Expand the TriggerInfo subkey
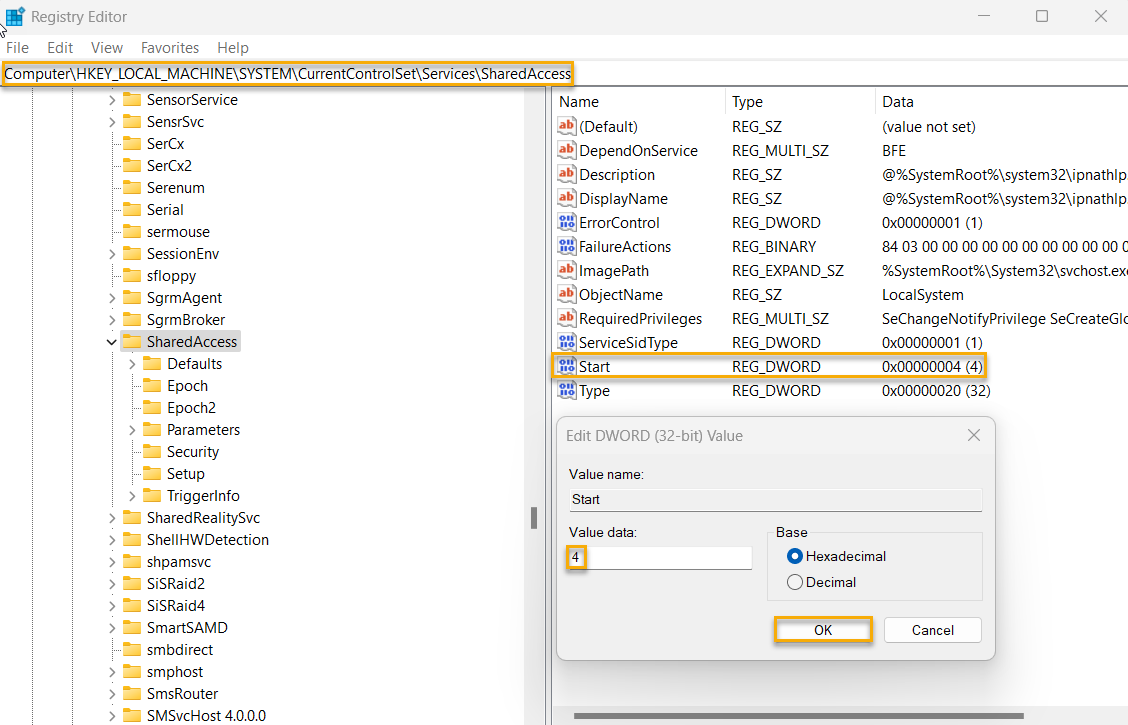1128x725 pixels. tap(132, 496)
